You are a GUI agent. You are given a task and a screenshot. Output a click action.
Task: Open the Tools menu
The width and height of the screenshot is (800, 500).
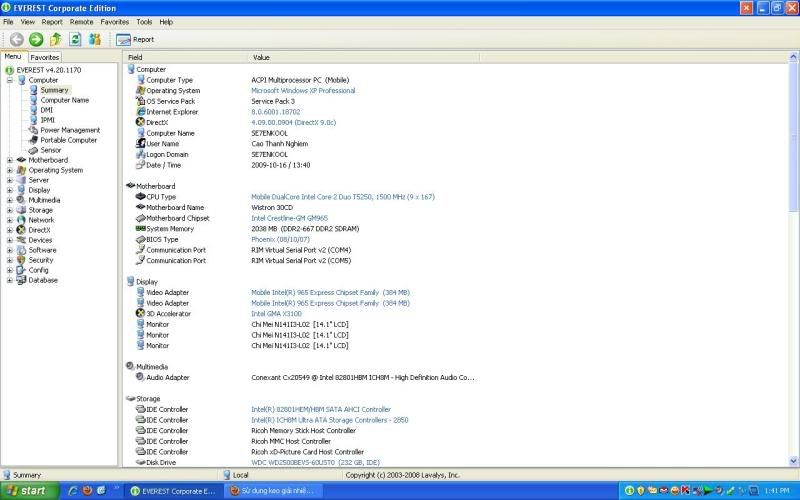pos(144,22)
